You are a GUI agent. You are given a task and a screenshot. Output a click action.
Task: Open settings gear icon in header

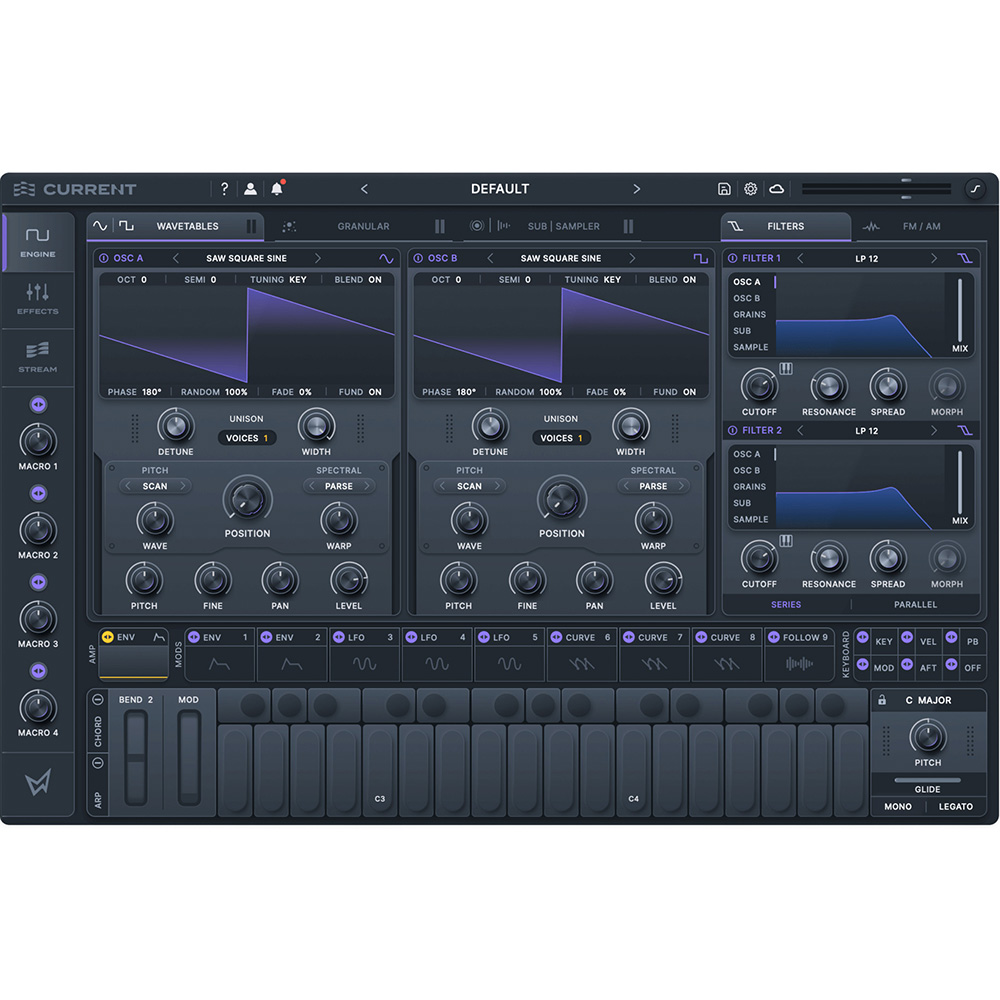(751, 189)
